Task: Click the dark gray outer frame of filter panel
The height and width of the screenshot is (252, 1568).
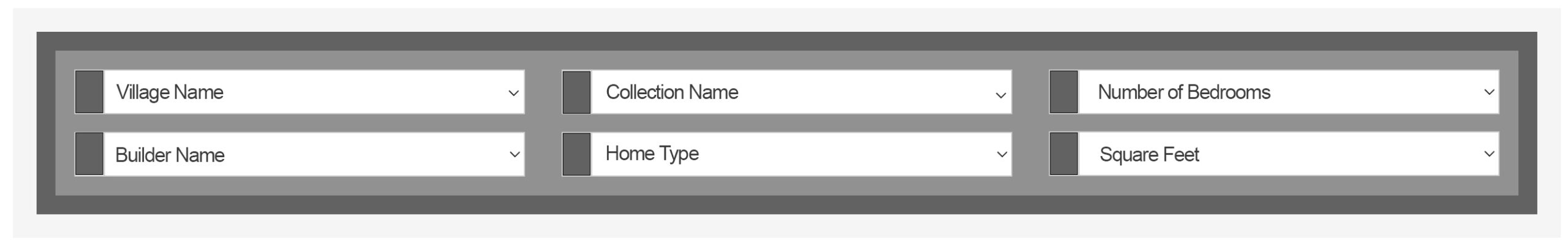Action: pyautogui.click(x=786, y=41)
